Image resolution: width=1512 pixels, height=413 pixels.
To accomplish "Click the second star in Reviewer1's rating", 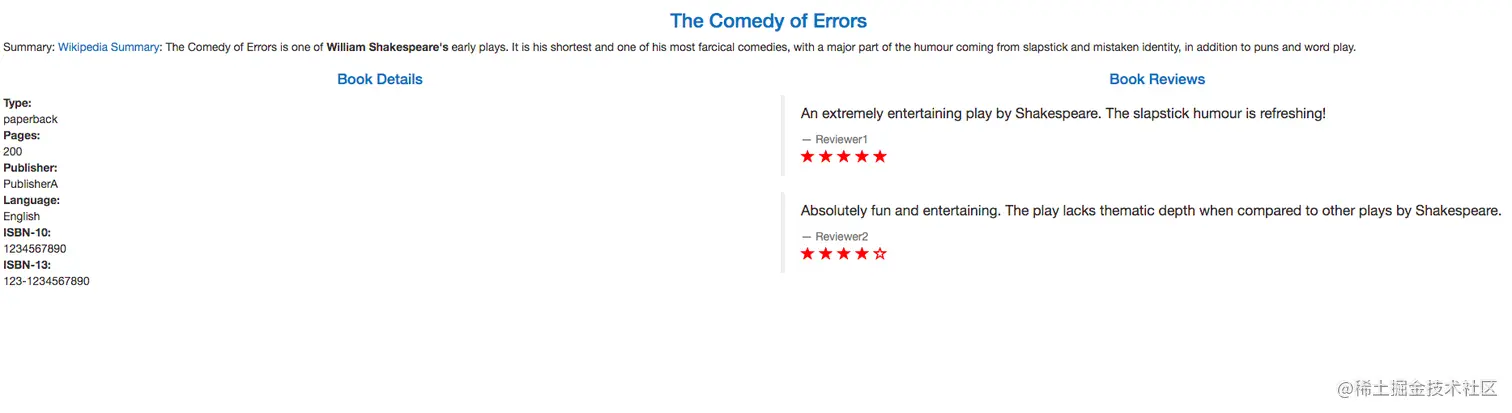I will tap(826, 157).
